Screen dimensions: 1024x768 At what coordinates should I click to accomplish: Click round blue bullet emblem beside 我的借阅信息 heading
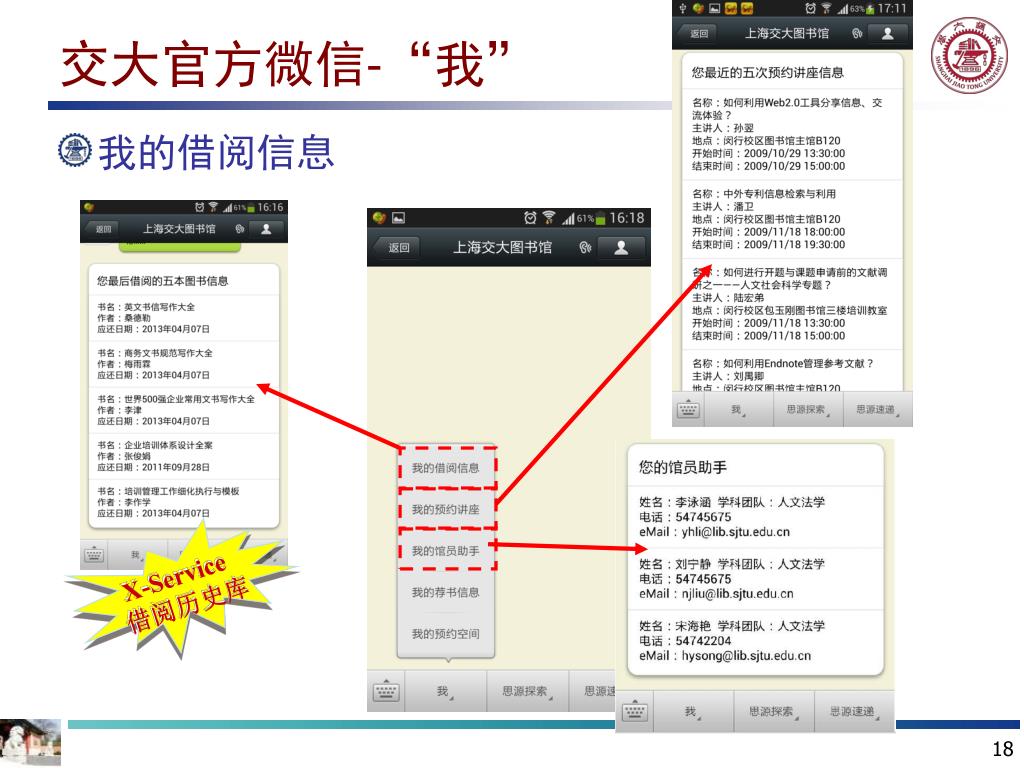coord(75,150)
